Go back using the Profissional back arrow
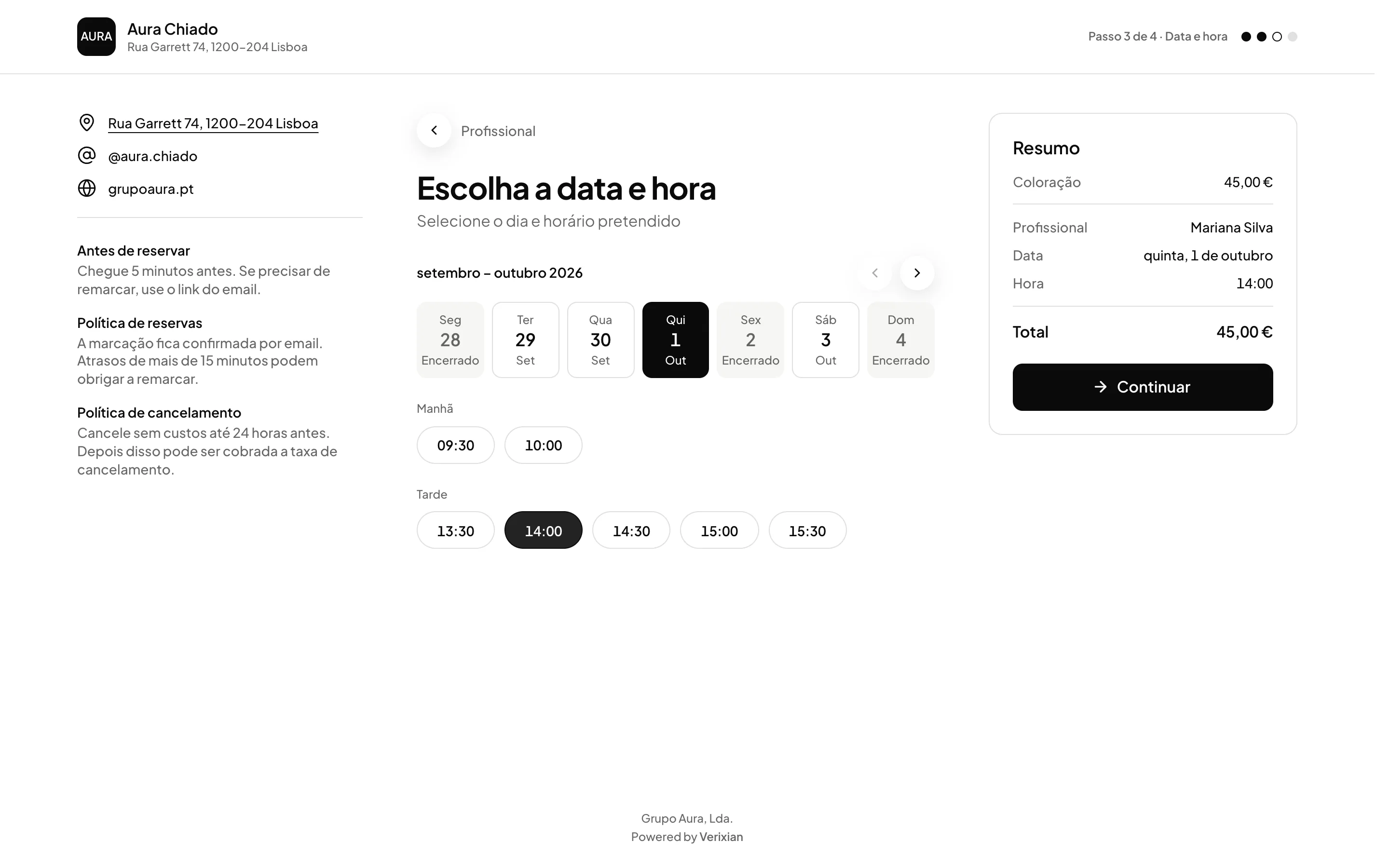The height and width of the screenshot is (868, 1389). pos(434,130)
